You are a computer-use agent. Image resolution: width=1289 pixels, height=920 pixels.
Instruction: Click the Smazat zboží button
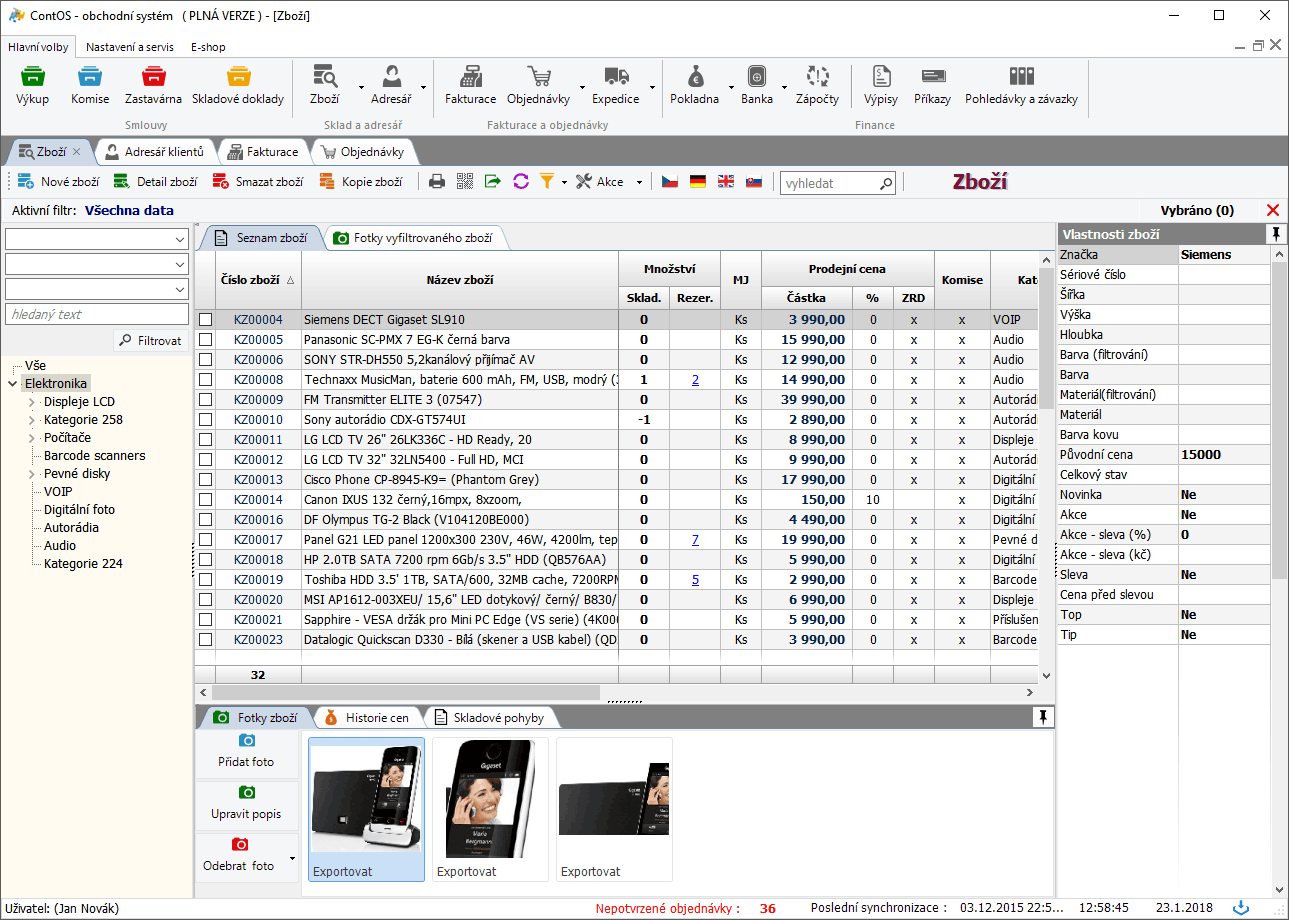[x=257, y=182]
